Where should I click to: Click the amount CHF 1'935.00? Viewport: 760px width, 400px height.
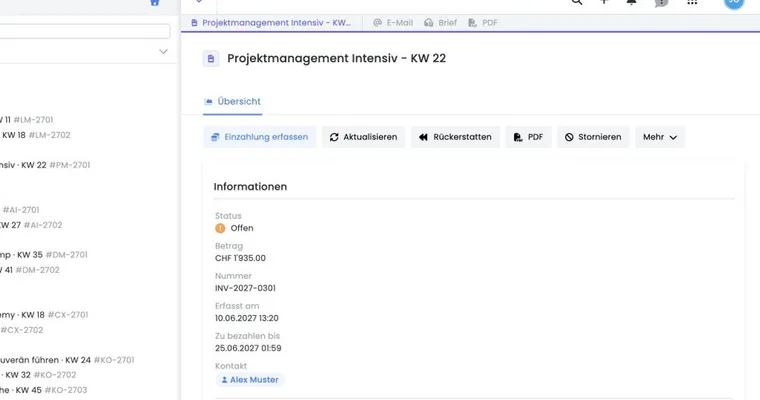tap(240, 258)
